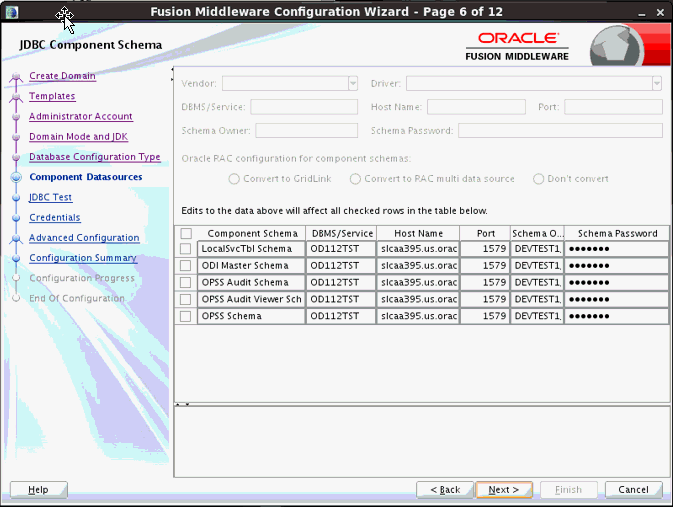
Task: Click the Advanced Configuration step node icon
Action: 16,239
